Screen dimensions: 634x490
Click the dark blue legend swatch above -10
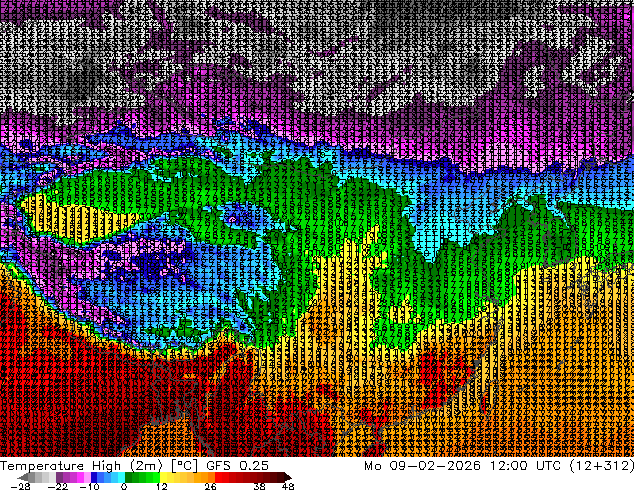coord(94,477)
